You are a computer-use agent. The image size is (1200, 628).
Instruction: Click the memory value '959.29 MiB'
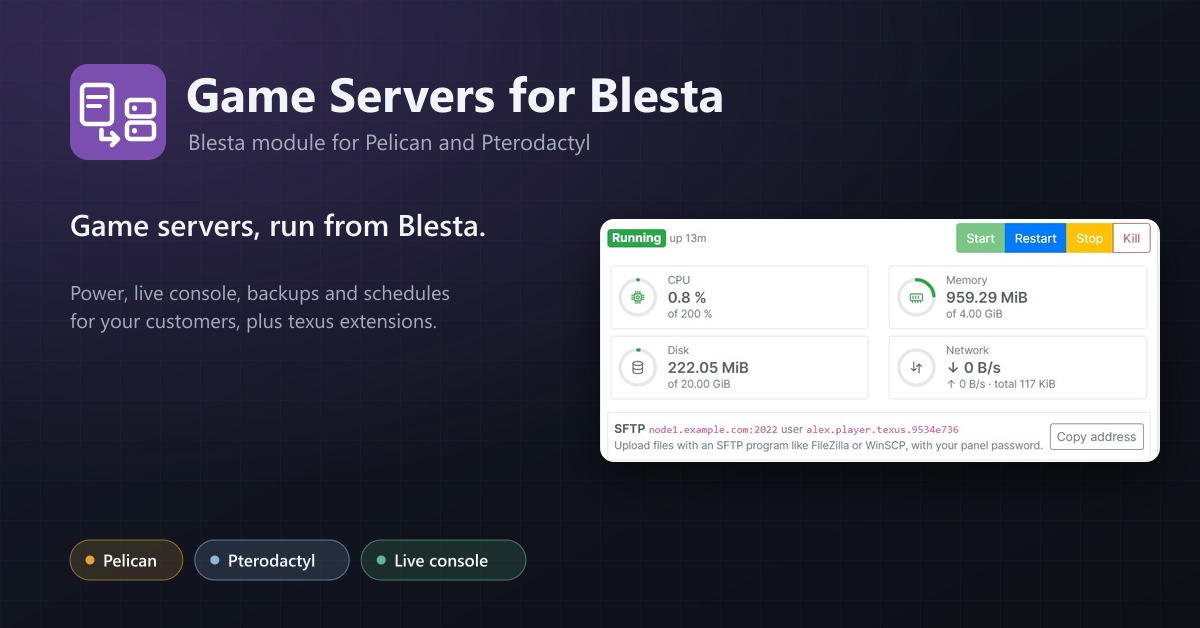click(x=987, y=297)
